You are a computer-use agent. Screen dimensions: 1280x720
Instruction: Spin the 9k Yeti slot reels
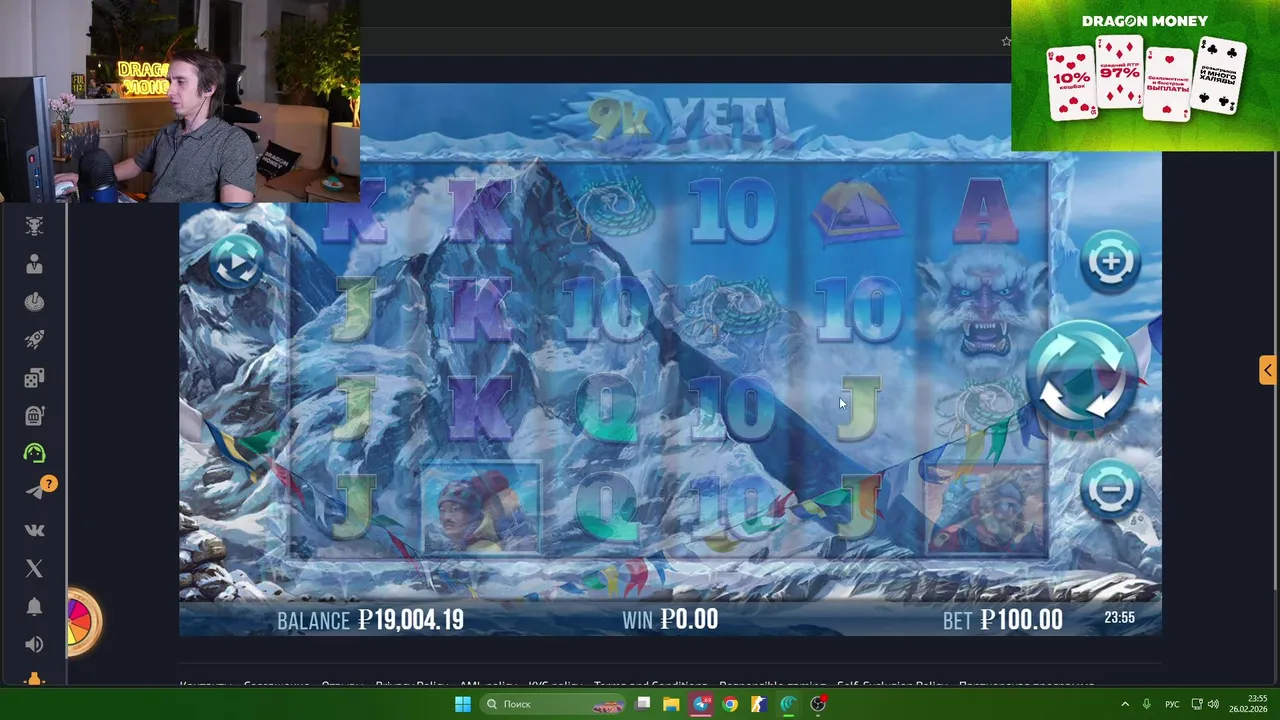click(1081, 376)
